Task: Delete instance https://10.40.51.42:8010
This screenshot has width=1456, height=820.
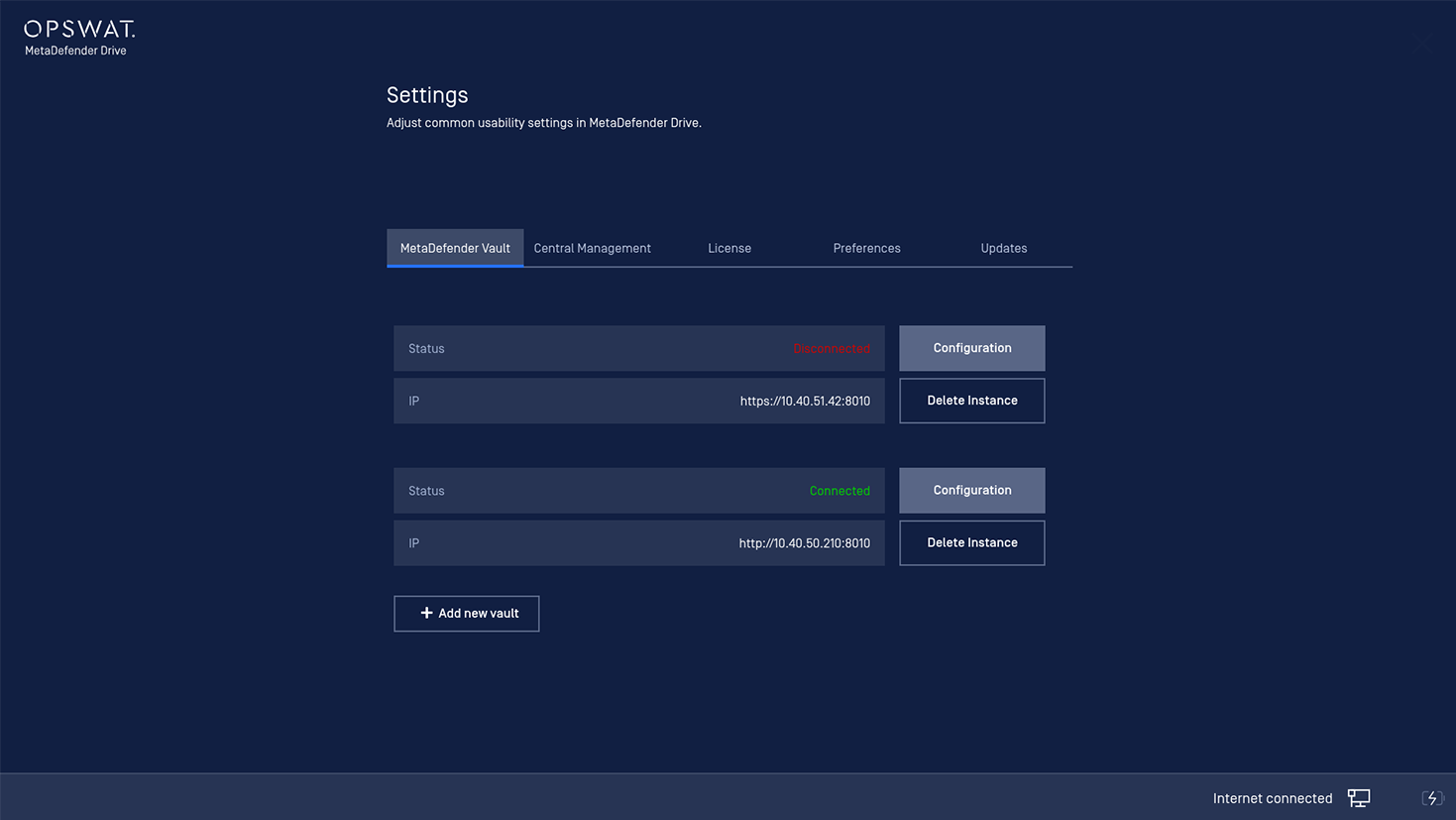Action: pos(971,401)
